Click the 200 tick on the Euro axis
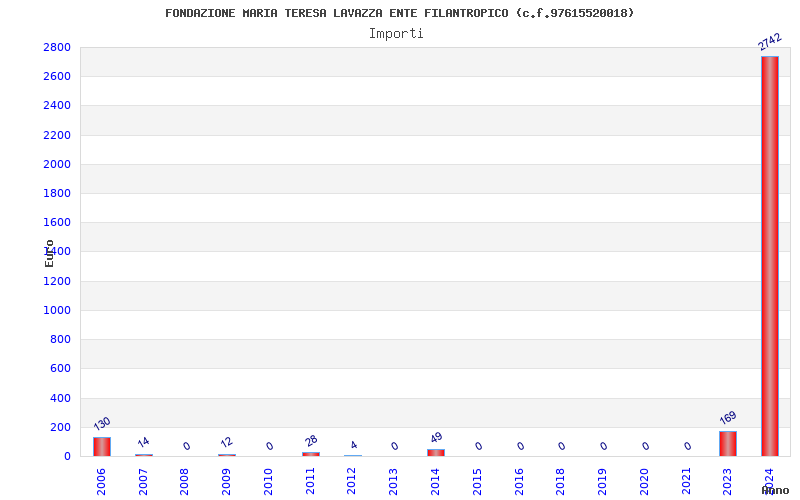The height and width of the screenshot is (500, 800). click(x=61, y=427)
